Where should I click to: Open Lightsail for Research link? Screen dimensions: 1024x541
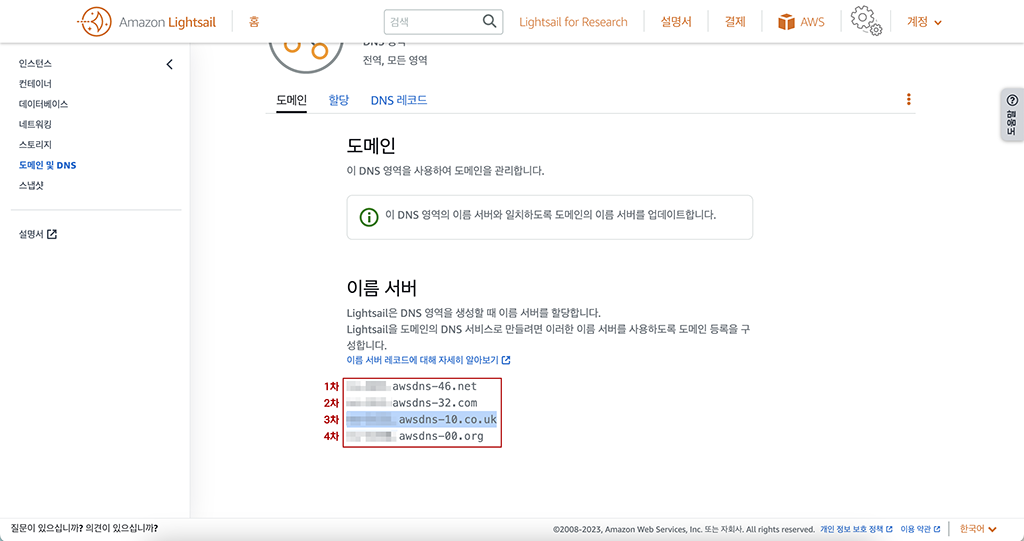coord(573,22)
